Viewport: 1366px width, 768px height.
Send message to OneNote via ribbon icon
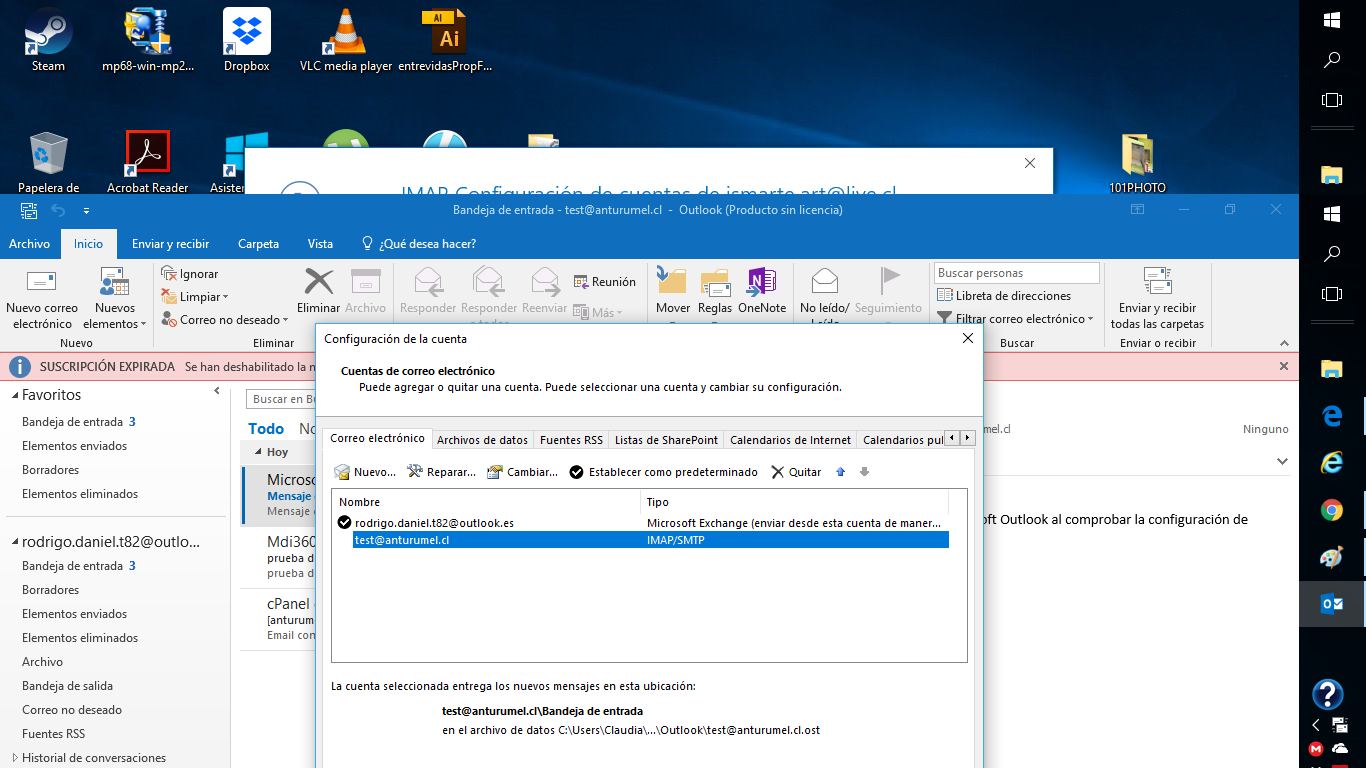[x=762, y=281]
